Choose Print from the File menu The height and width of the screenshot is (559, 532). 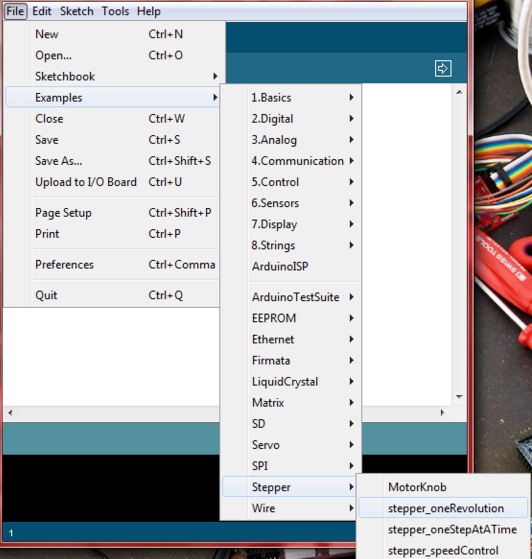pyautogui.click(x=113, y=234)
